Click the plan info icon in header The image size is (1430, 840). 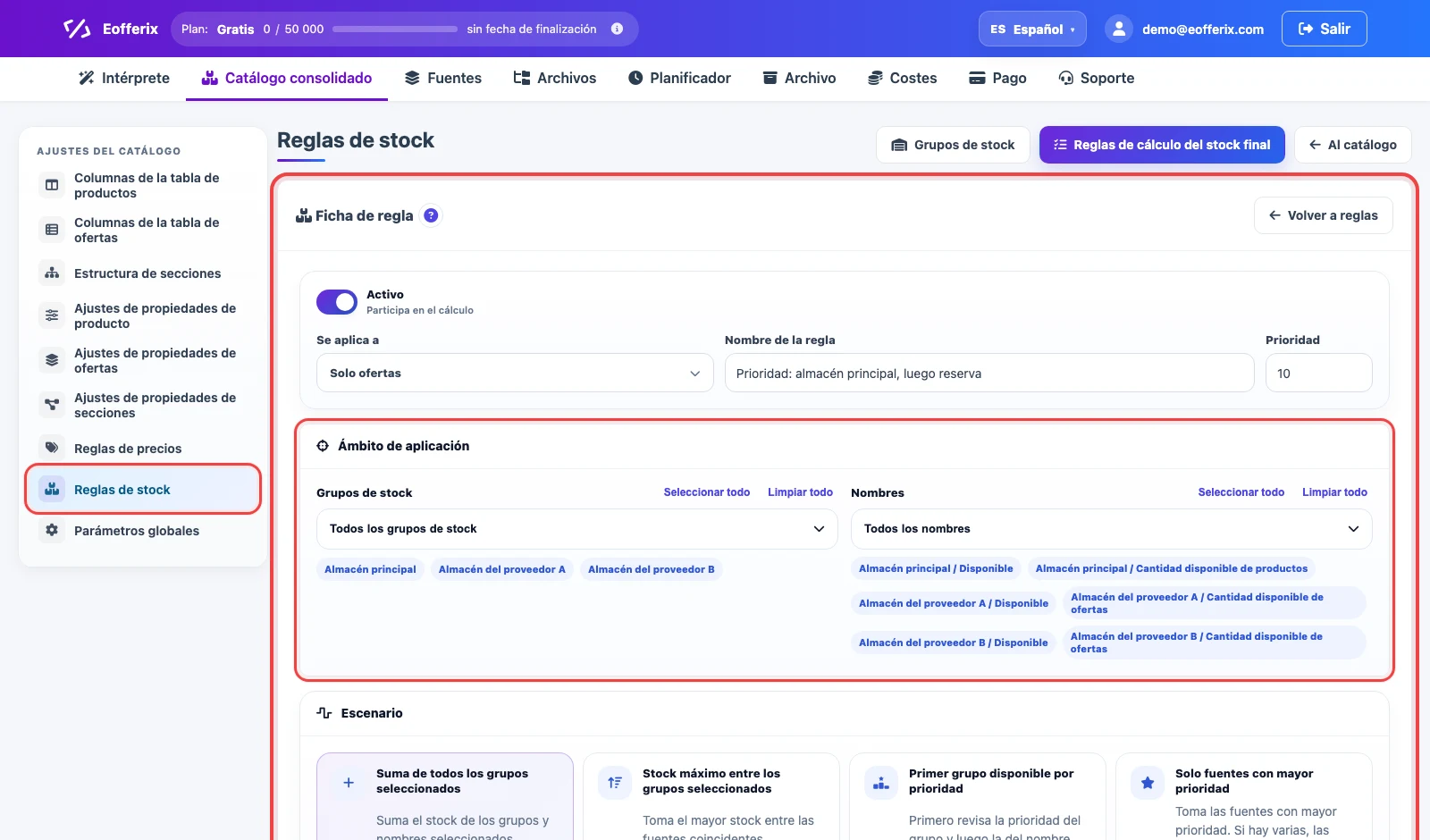pyautogui.click(x=617, y=29)
